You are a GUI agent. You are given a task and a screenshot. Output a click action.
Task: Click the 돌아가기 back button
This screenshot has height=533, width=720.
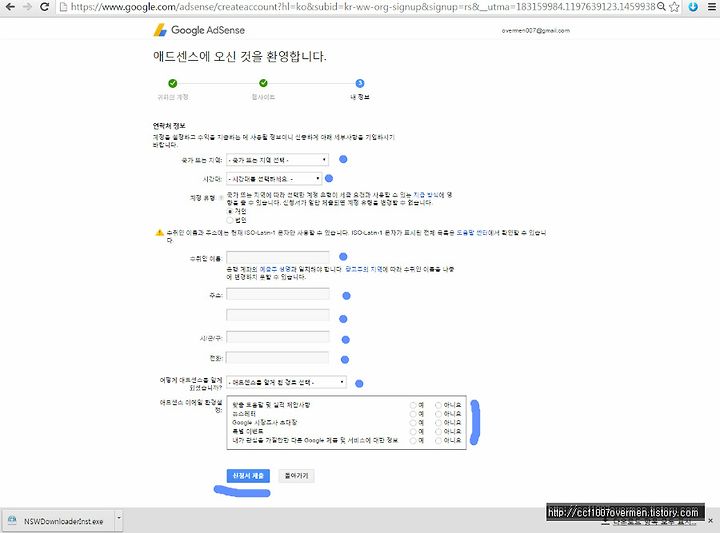click(x=296, y=476)
